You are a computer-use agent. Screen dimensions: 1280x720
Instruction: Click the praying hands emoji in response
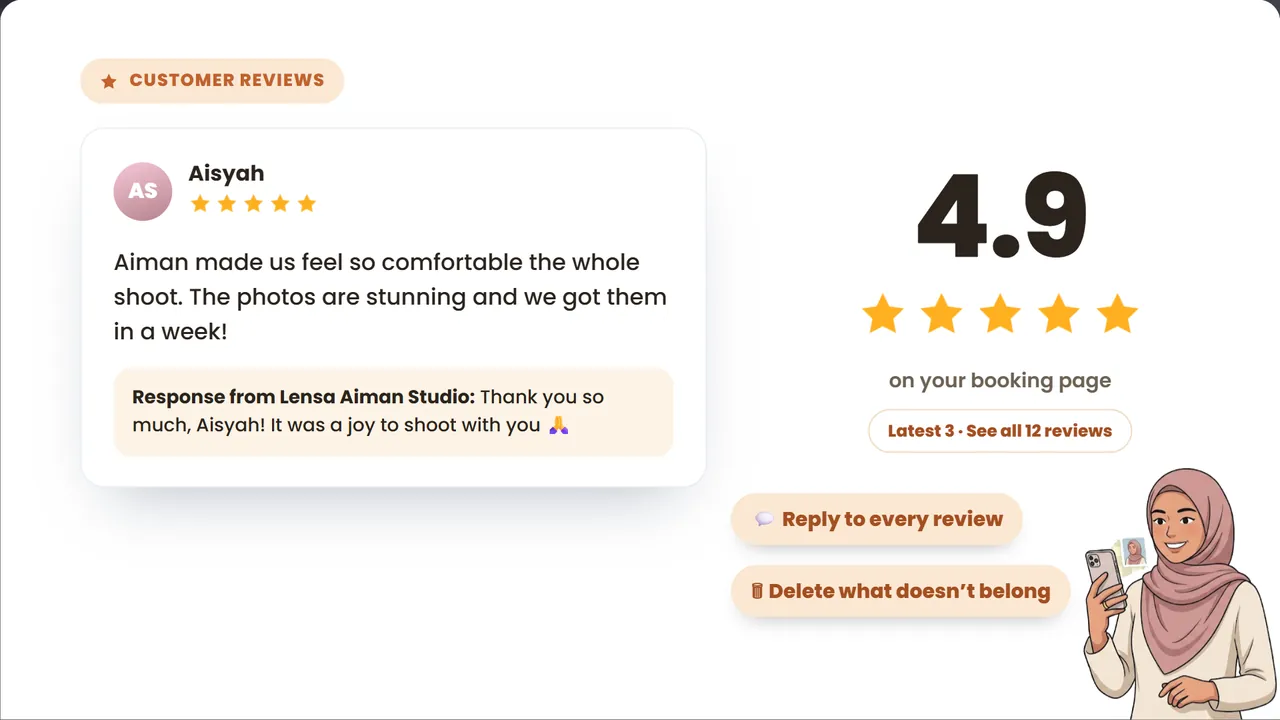click(x=559, y=425)
